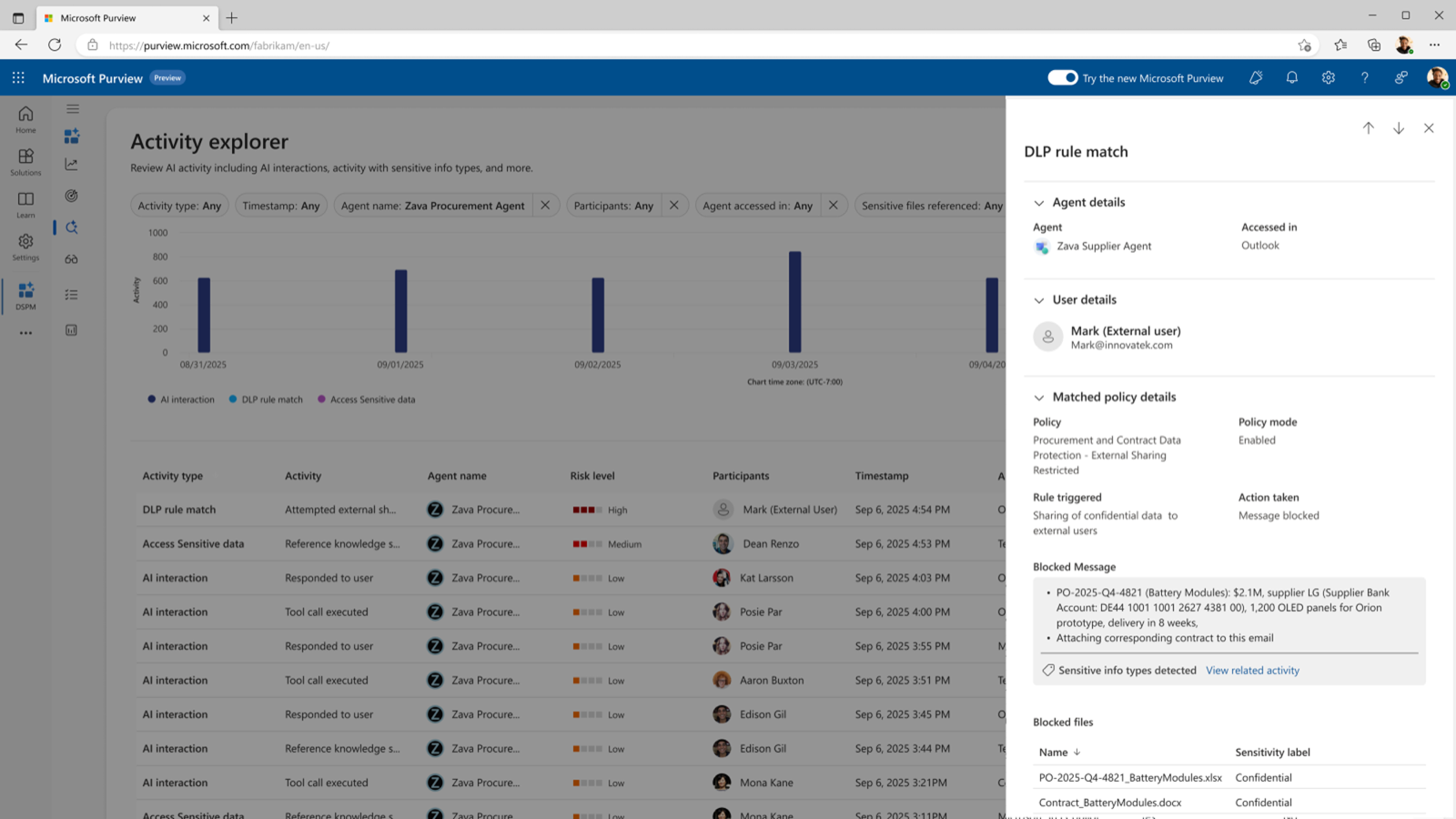1456x819 pixels.
Task: Toggle the AI interaction legend item
Action: point(181,399)
